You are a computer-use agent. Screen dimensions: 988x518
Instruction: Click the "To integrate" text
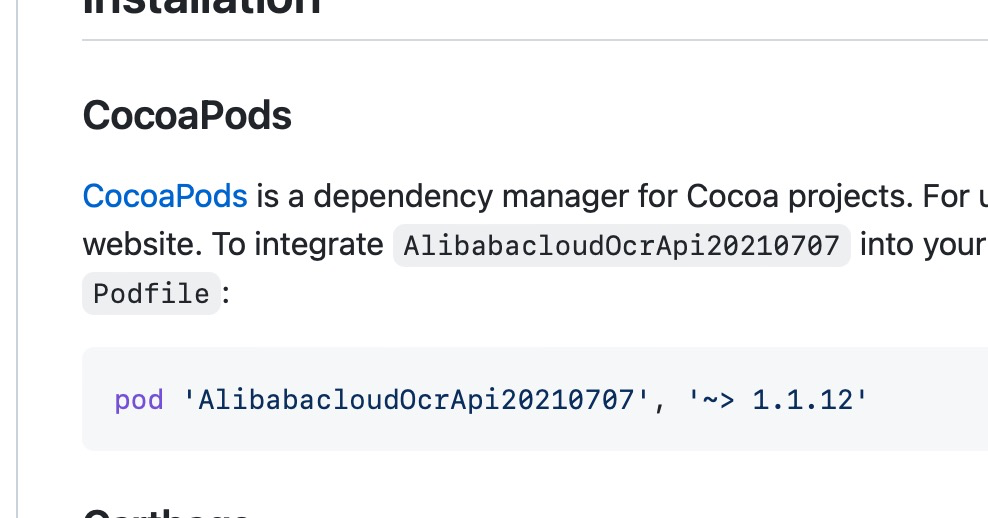(x=297, y=244)
